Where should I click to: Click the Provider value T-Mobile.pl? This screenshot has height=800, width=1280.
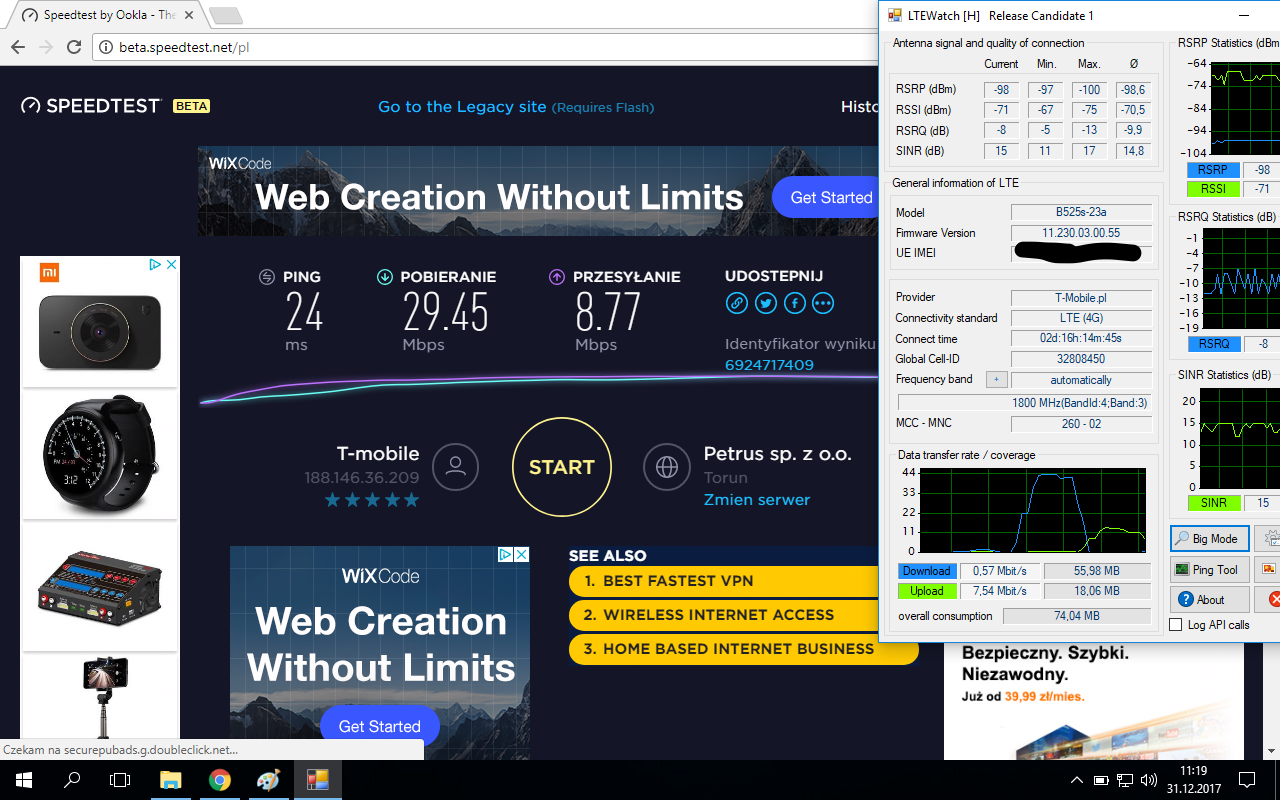click(1081, 298)
